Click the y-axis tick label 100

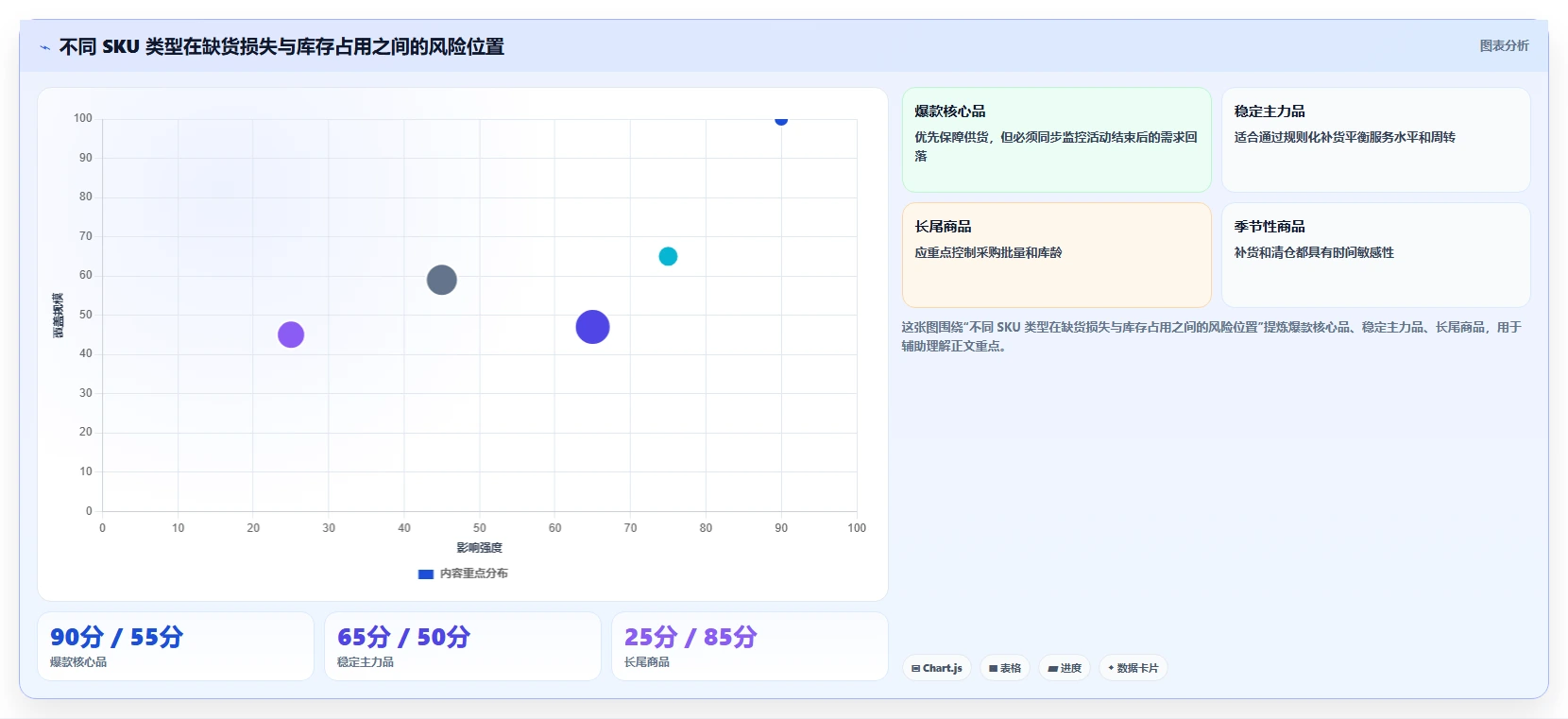pyautogui.click(x=83, y=118)
